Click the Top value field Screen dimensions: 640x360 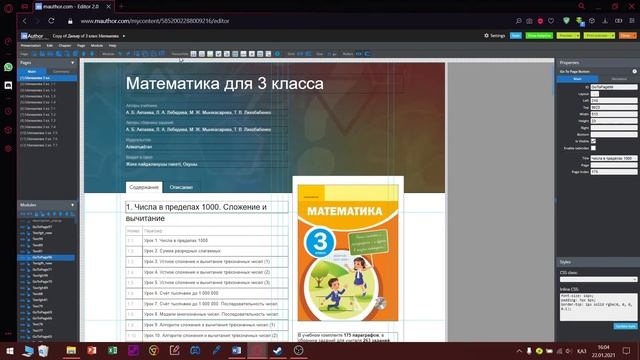tap(613, 107)
